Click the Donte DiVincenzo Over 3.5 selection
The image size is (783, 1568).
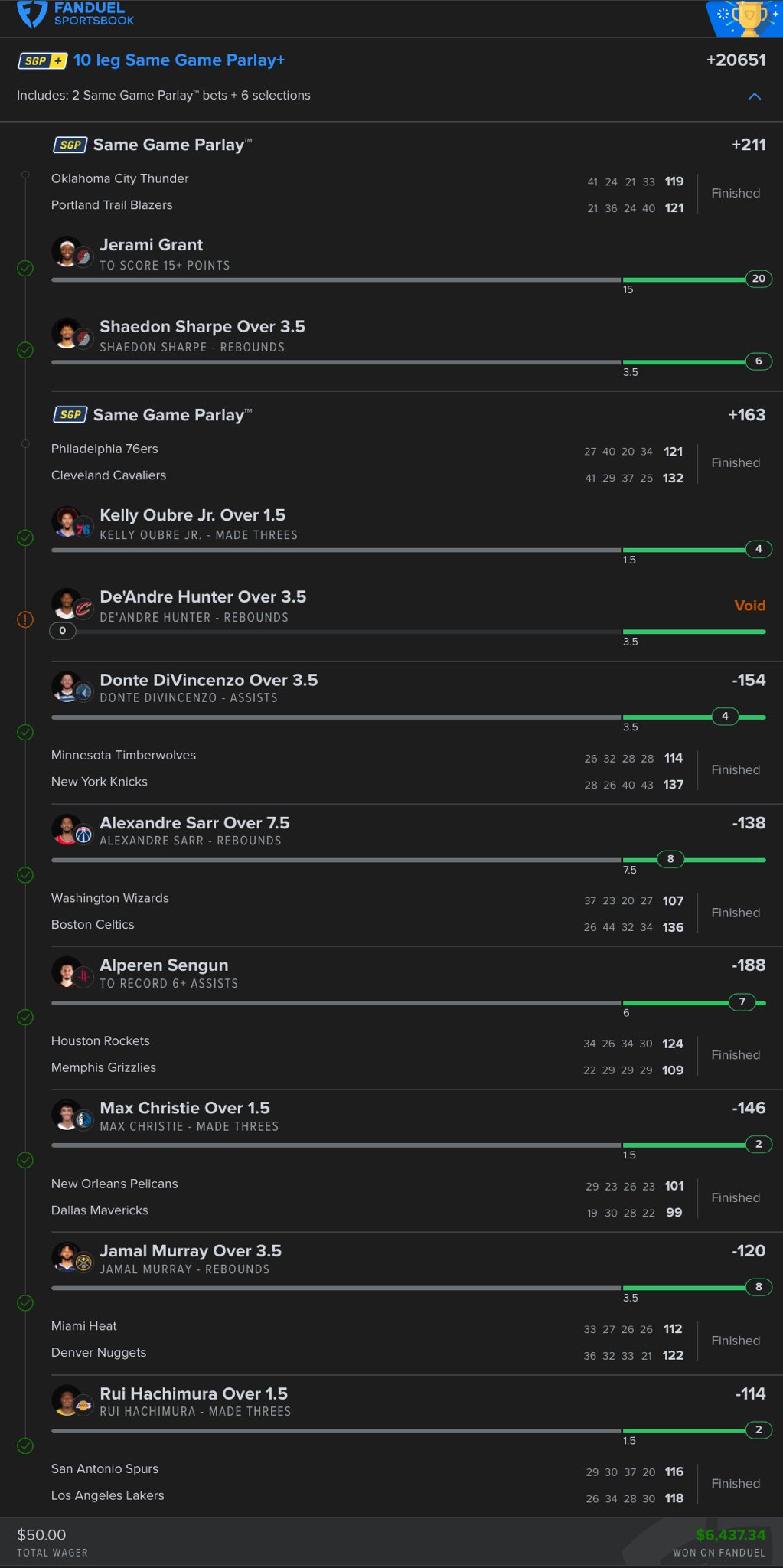click(208, 680)
